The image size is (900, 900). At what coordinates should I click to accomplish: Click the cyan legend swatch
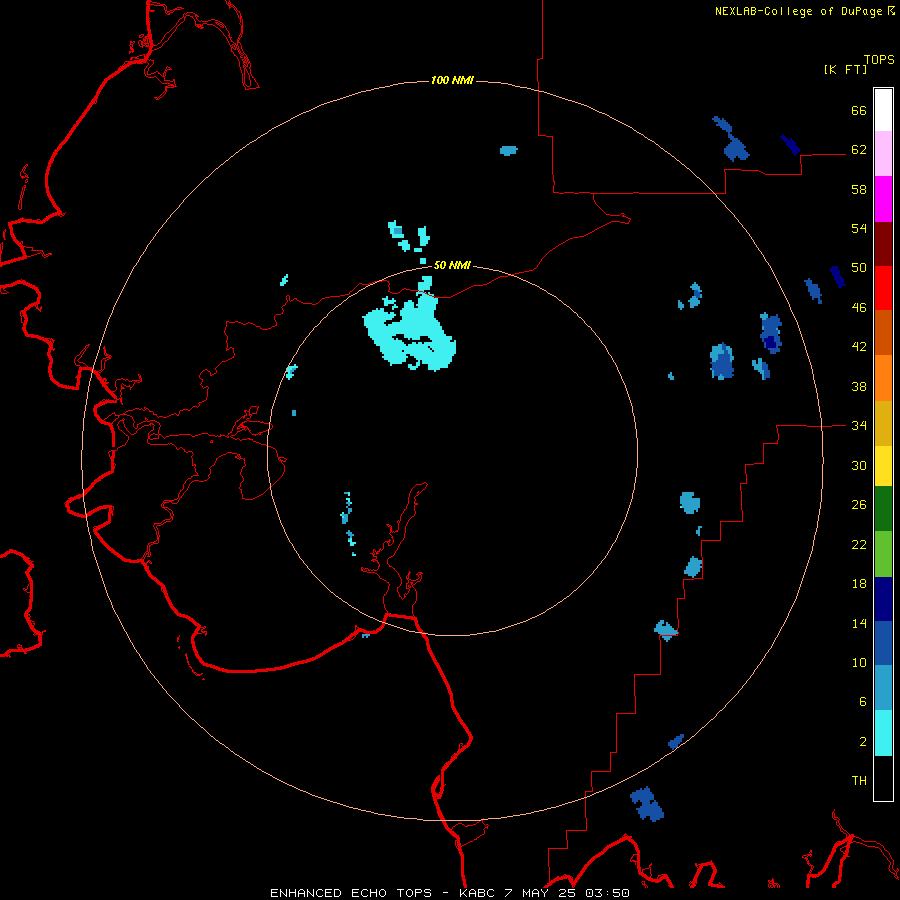[883, 733]
